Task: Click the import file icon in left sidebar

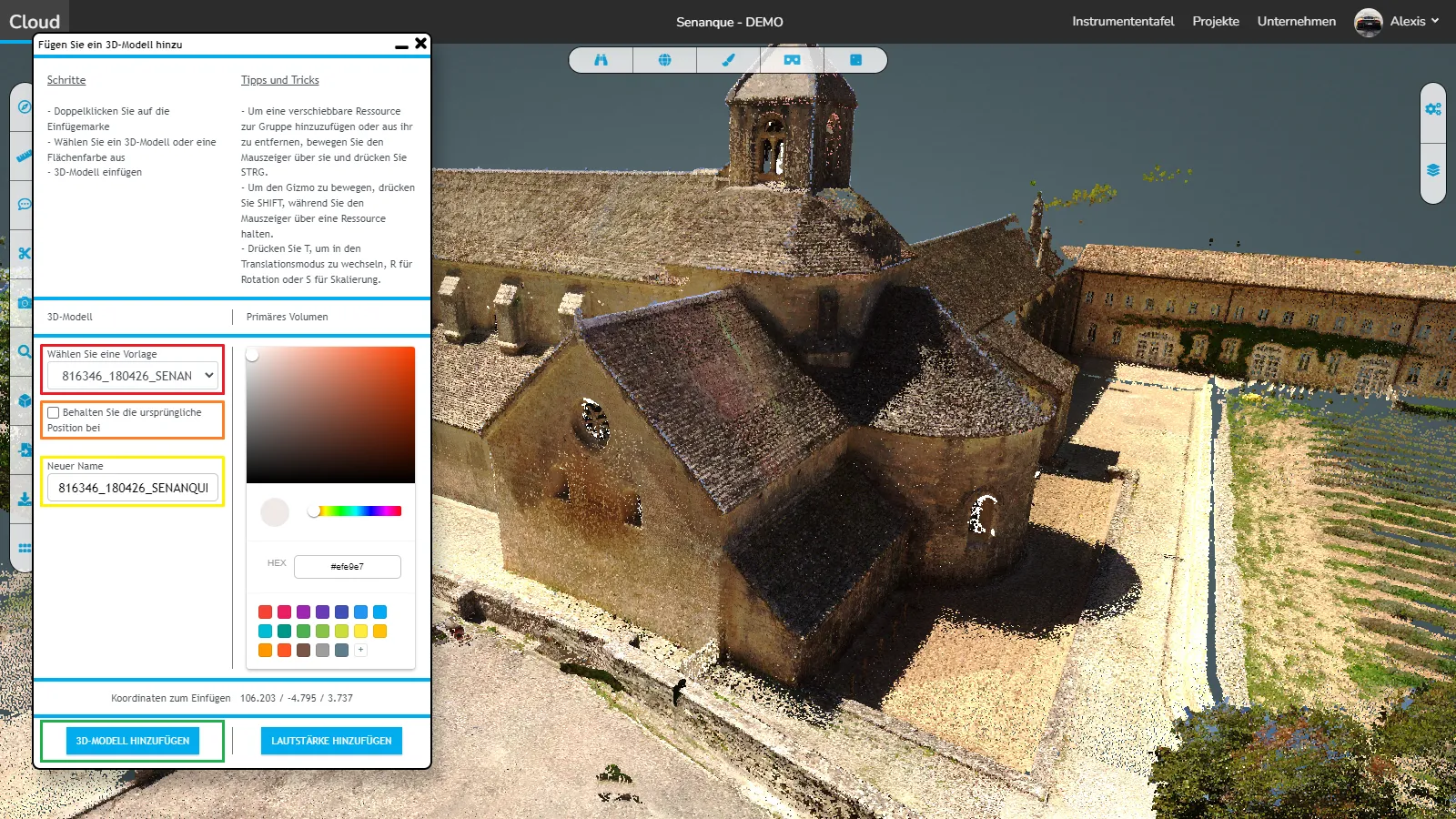Action: (x=25, y=450)
